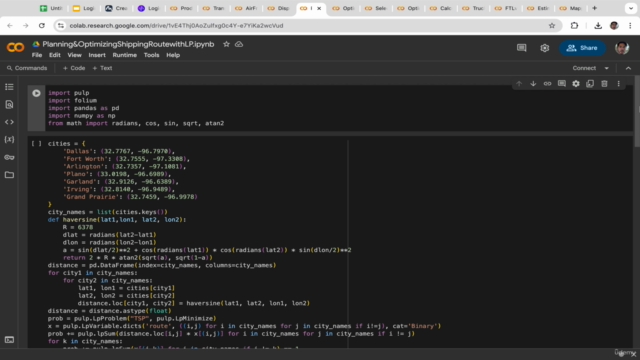640x360 pixels.
Task: Open the Table of contents sidebar panel
Action: coord(9,87)
